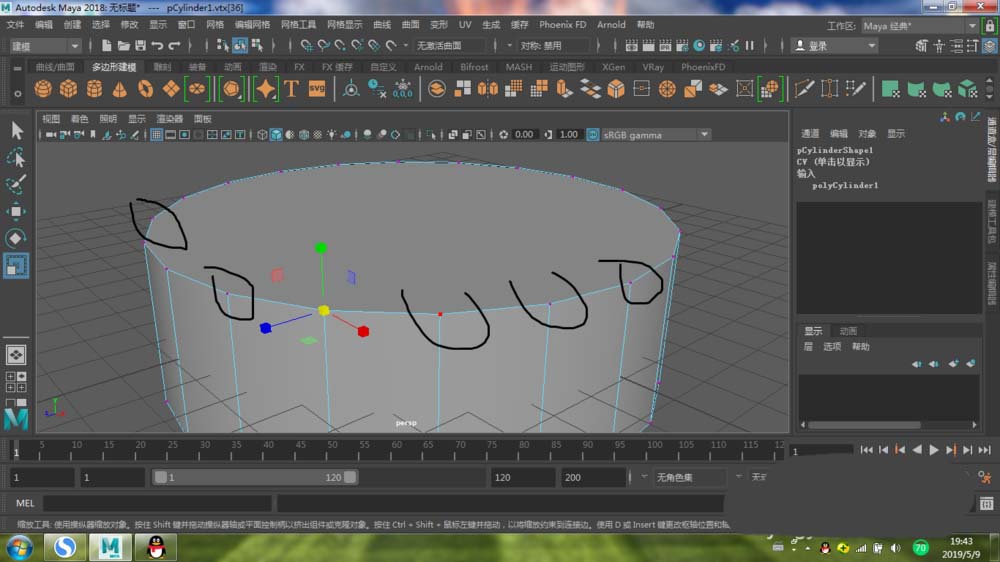Click the Redo arrow icon
1000x562 pixels.
(x=174, y=45)
